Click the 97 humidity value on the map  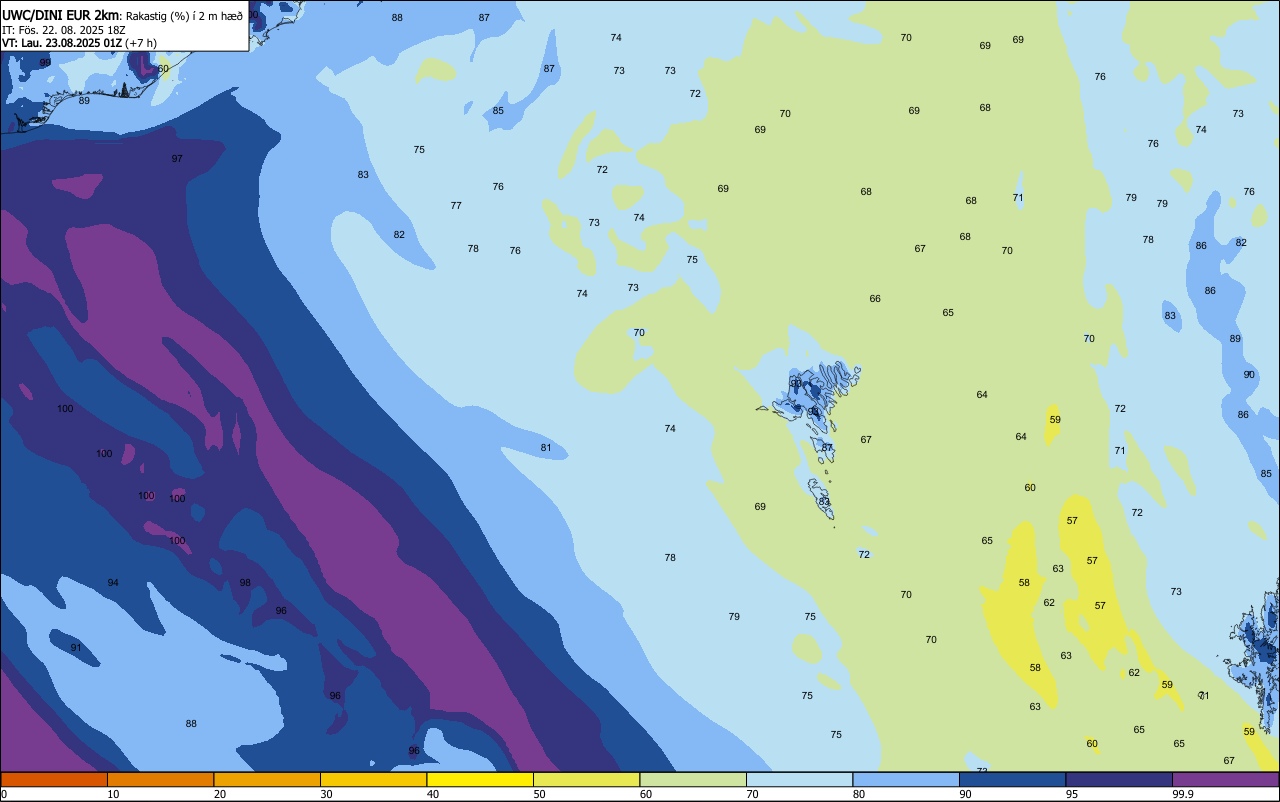pyautogui.click(x=177, y=159)
